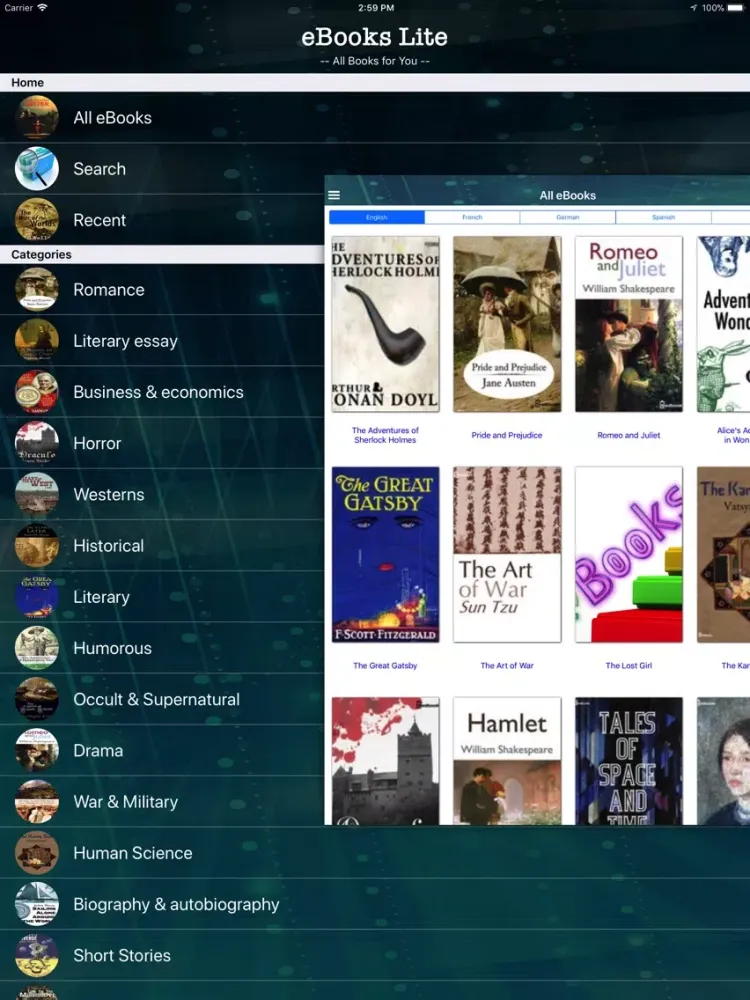
Task: Tap the Recent circular book icon
Action: (x=37, y=220)
